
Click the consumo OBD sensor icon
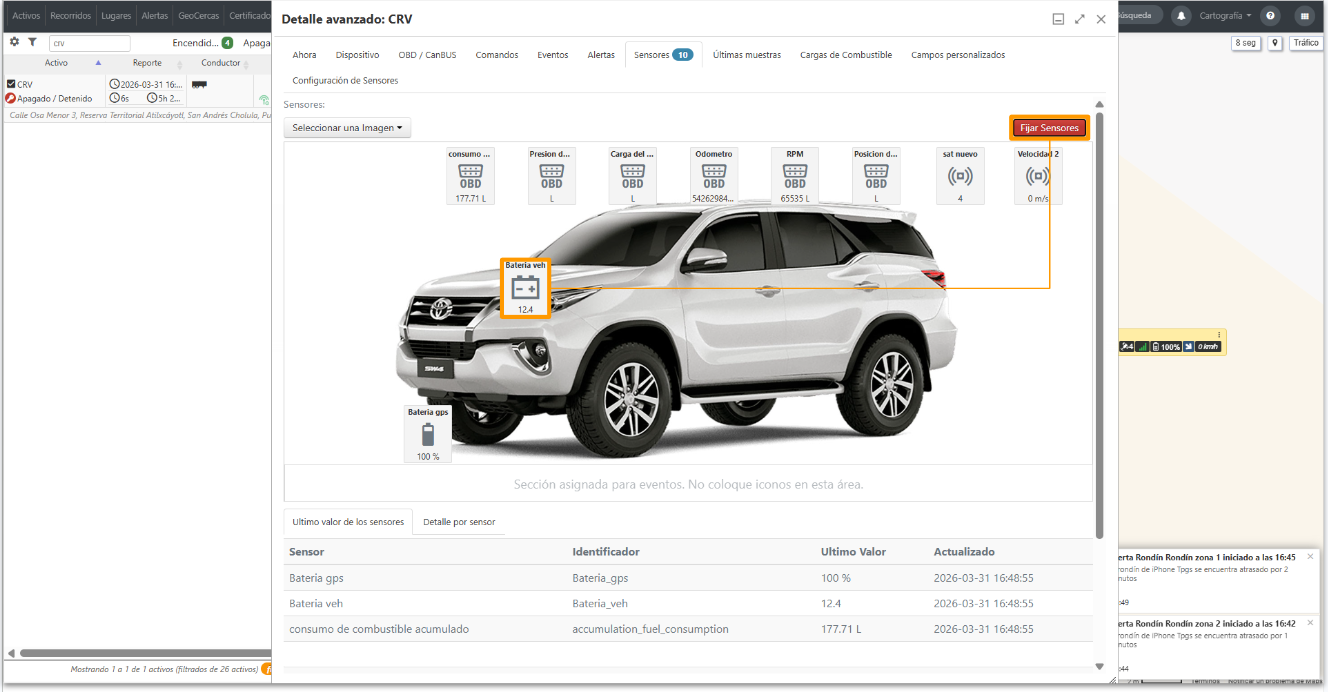470,176
